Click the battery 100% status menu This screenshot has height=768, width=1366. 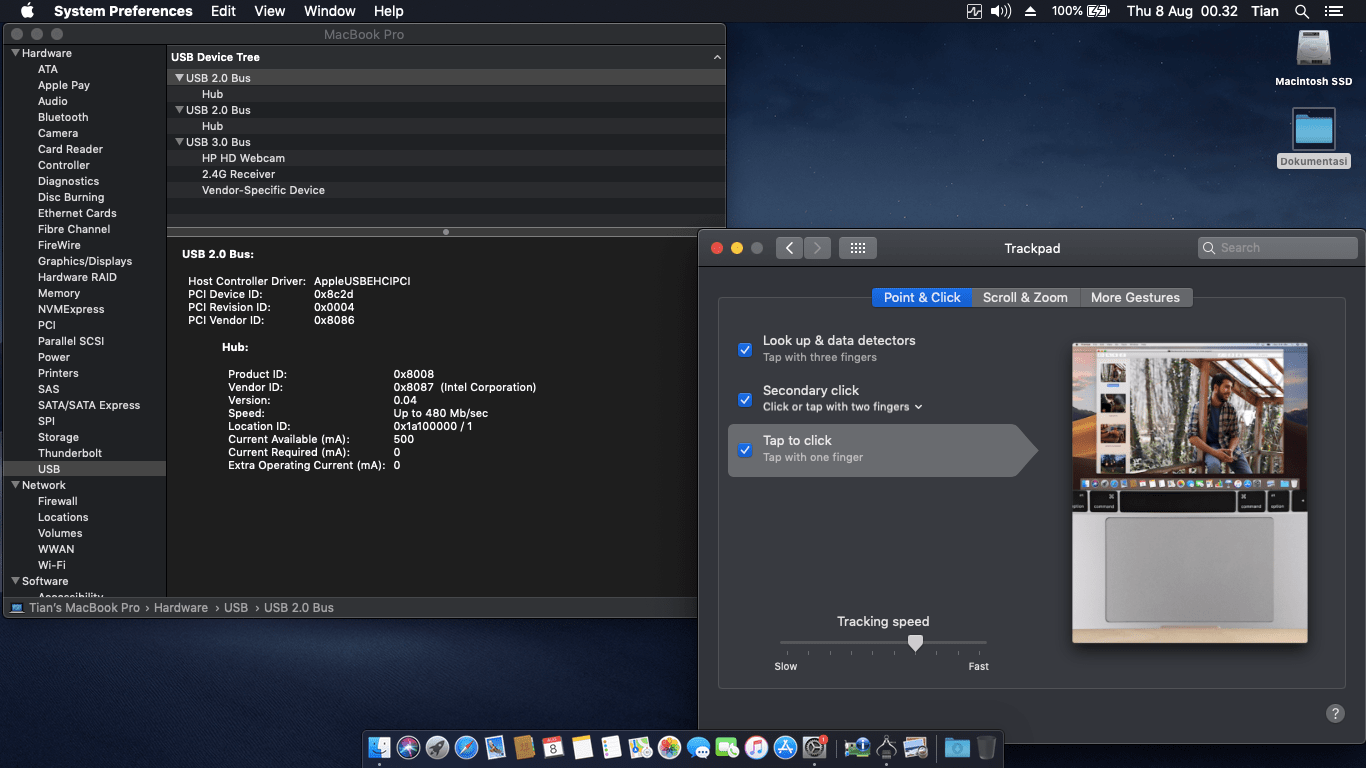click(1081, 11)
